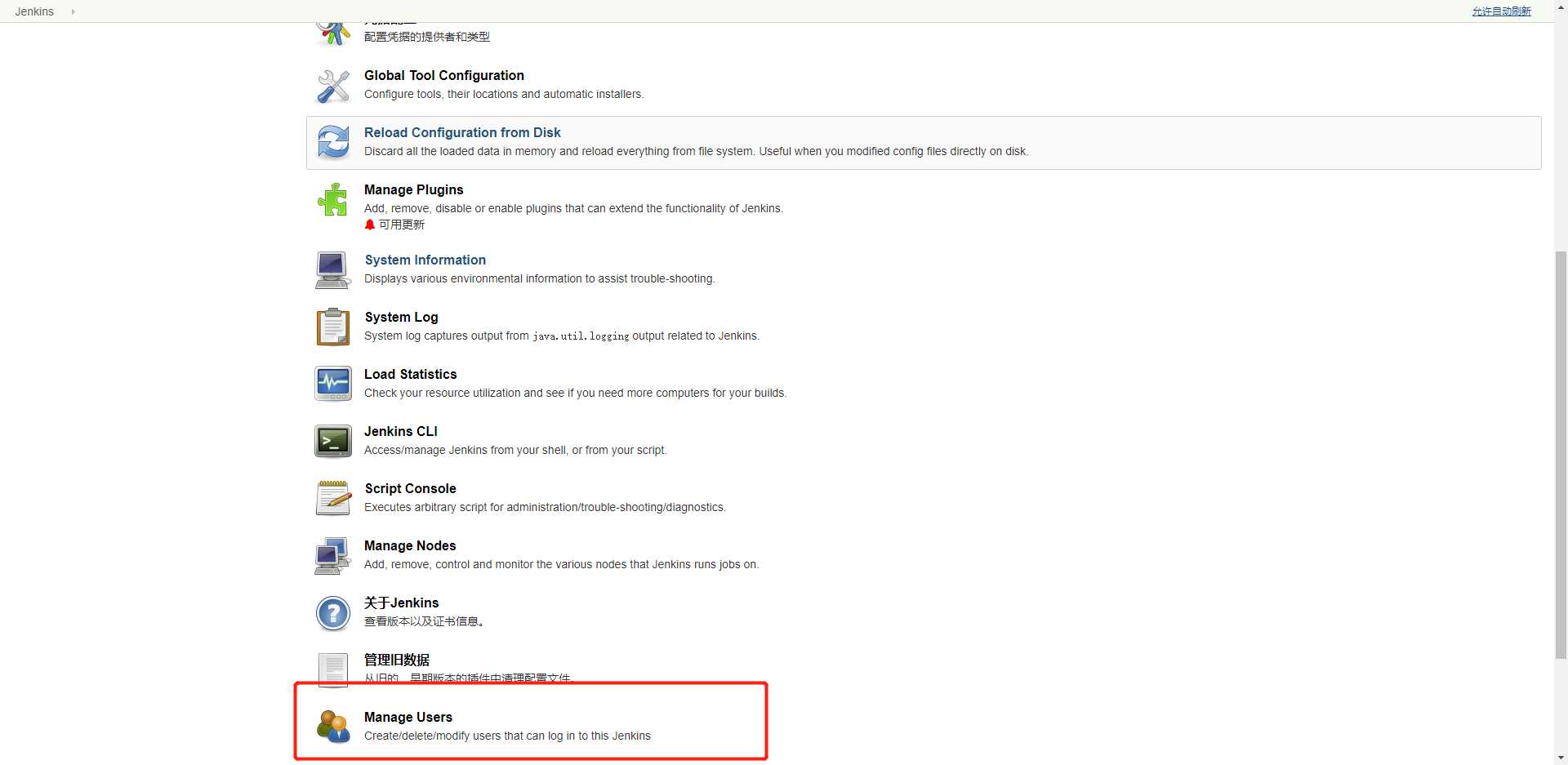
Task: Click 'Executes arbitrary script' description
Action: click(x=545, y=507)
